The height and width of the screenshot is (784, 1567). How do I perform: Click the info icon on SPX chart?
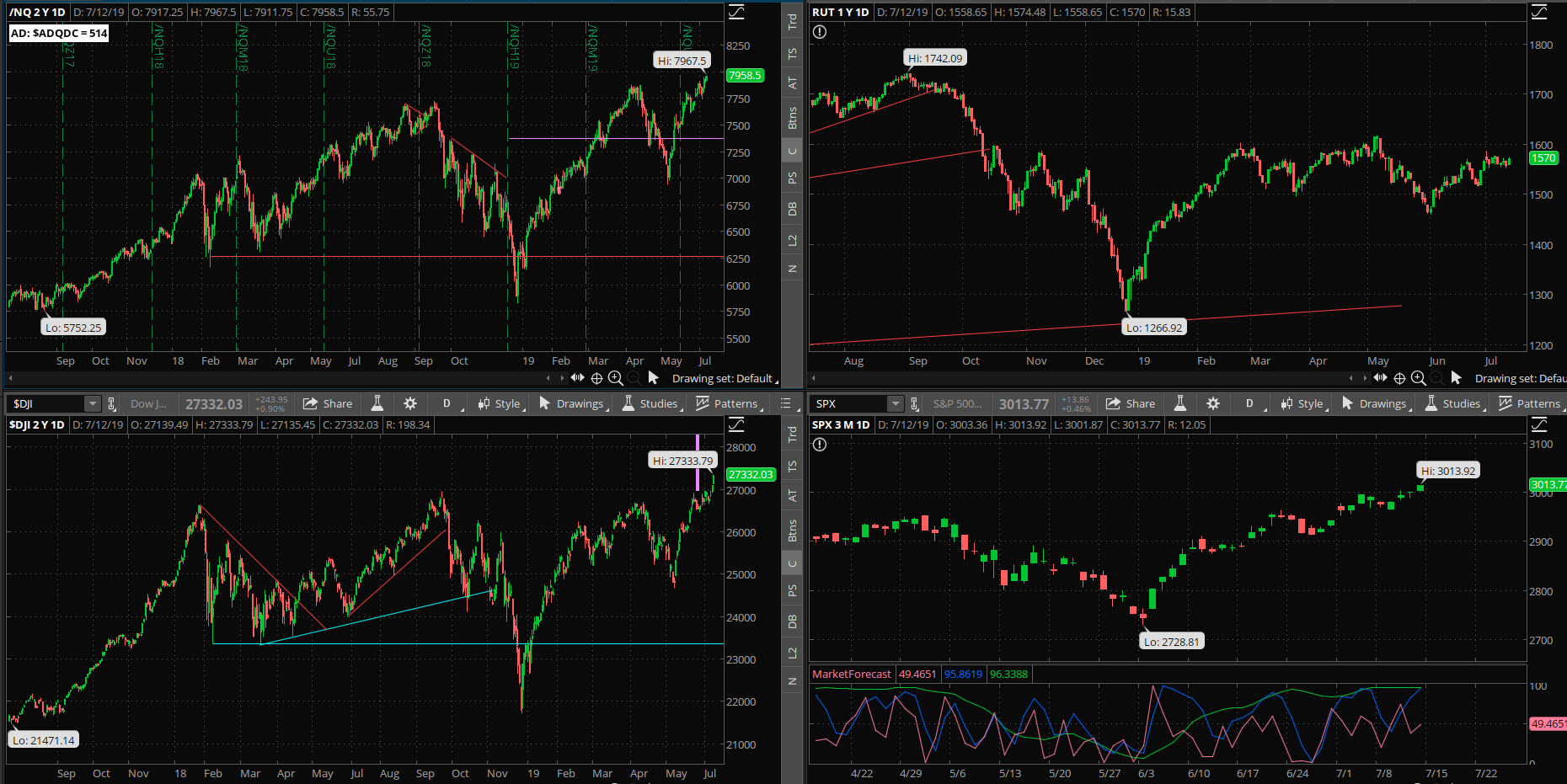click(x=820, y=445)
